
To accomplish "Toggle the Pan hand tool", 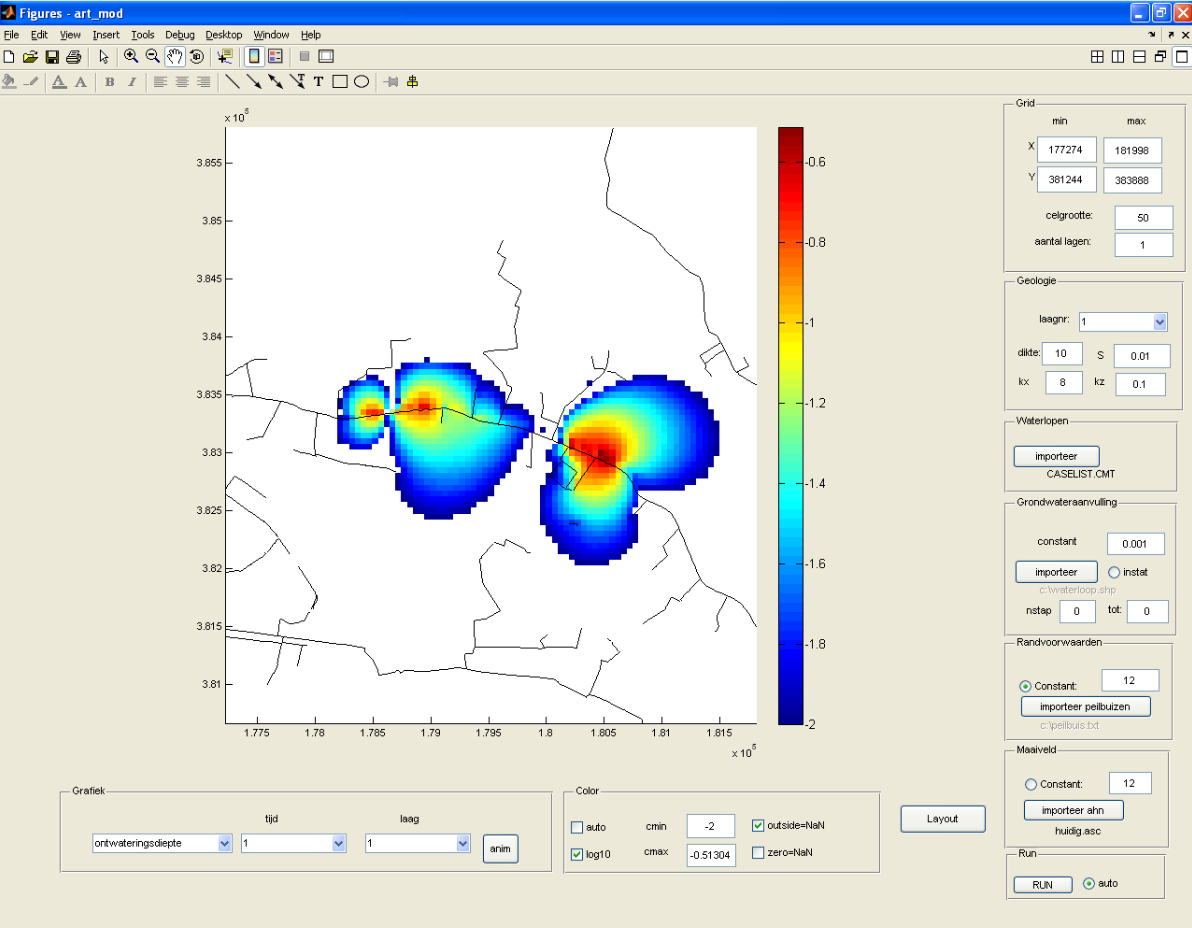I will 175,56.
